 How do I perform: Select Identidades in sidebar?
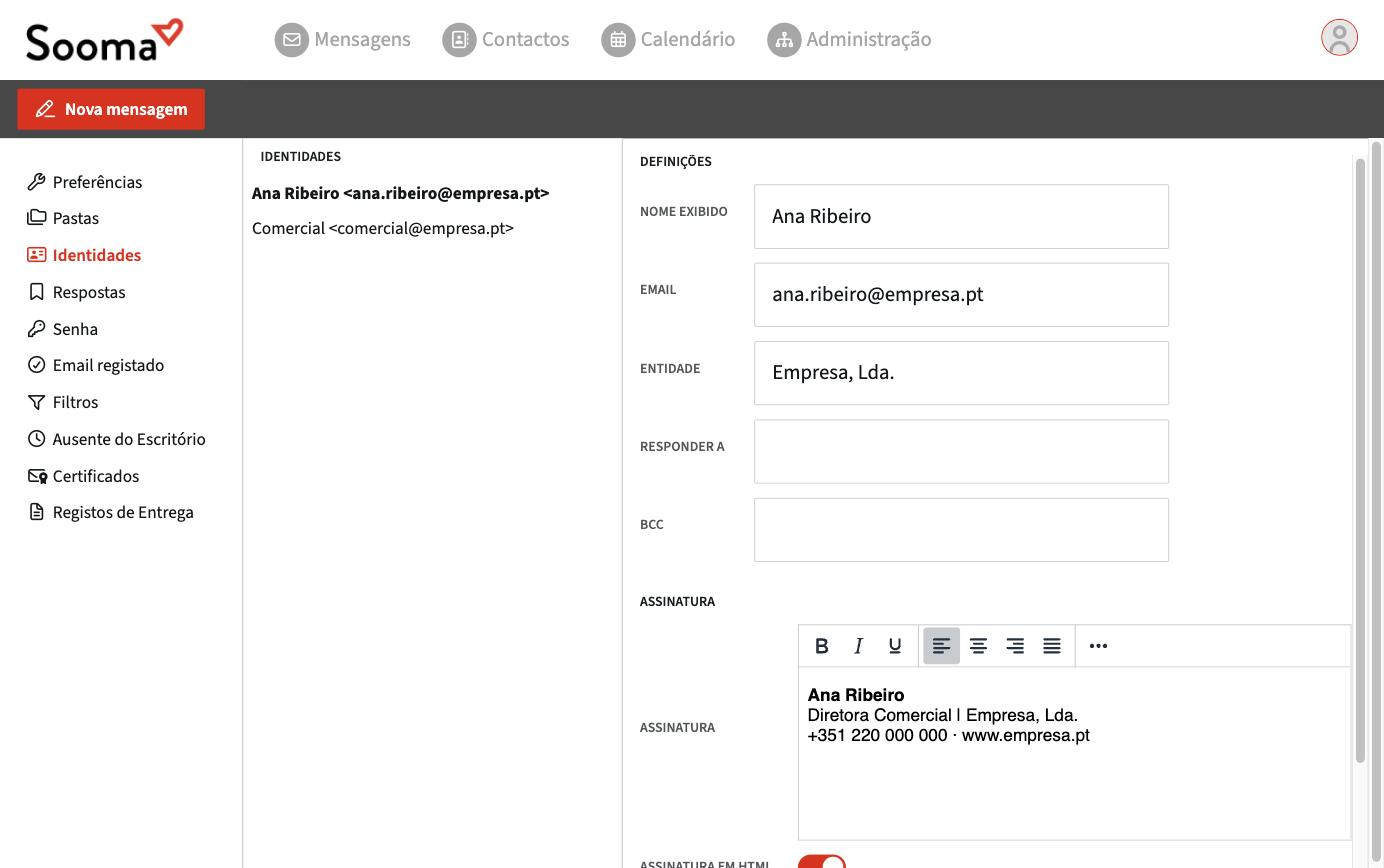click(84, 255)
